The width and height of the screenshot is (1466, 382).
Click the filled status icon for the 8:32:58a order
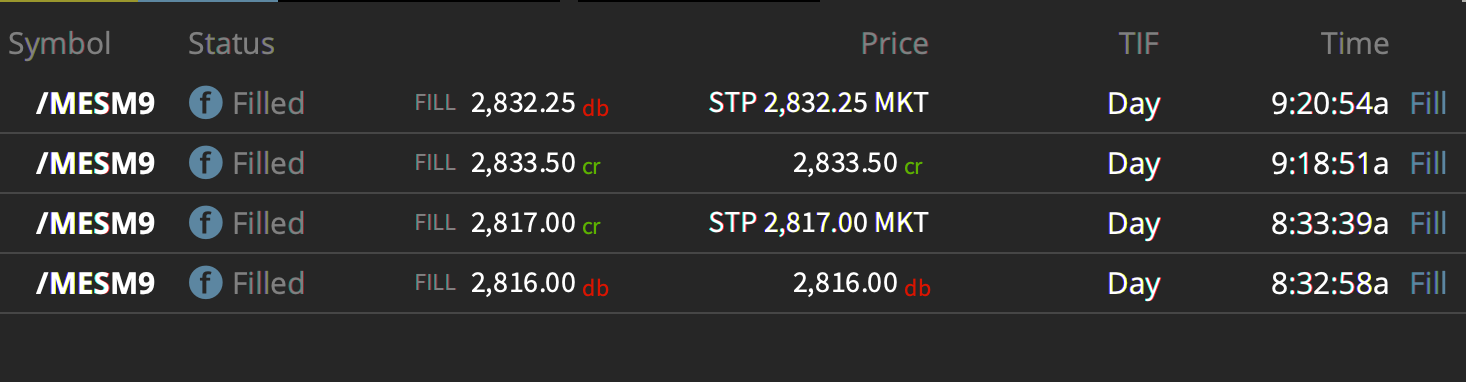click(205, 283)
